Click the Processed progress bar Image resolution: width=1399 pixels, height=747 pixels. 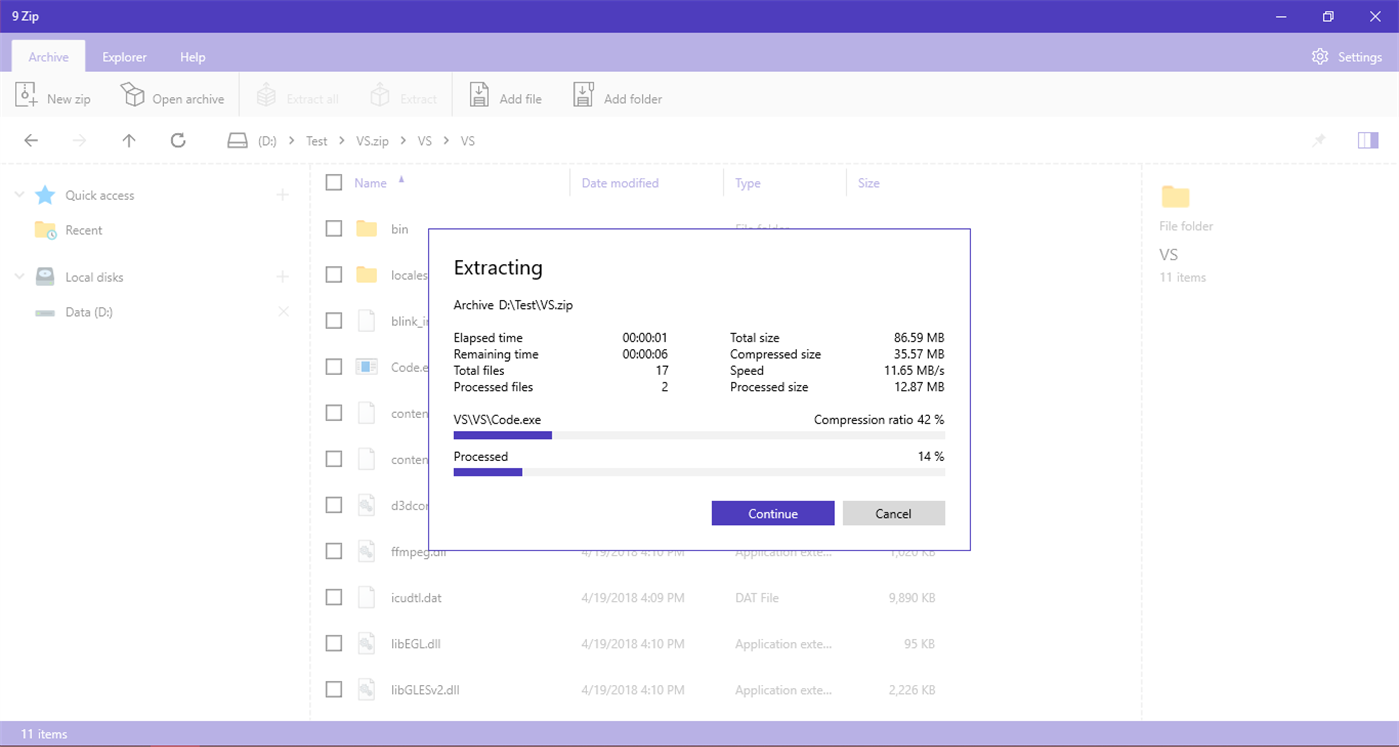[x=699, y=472]
